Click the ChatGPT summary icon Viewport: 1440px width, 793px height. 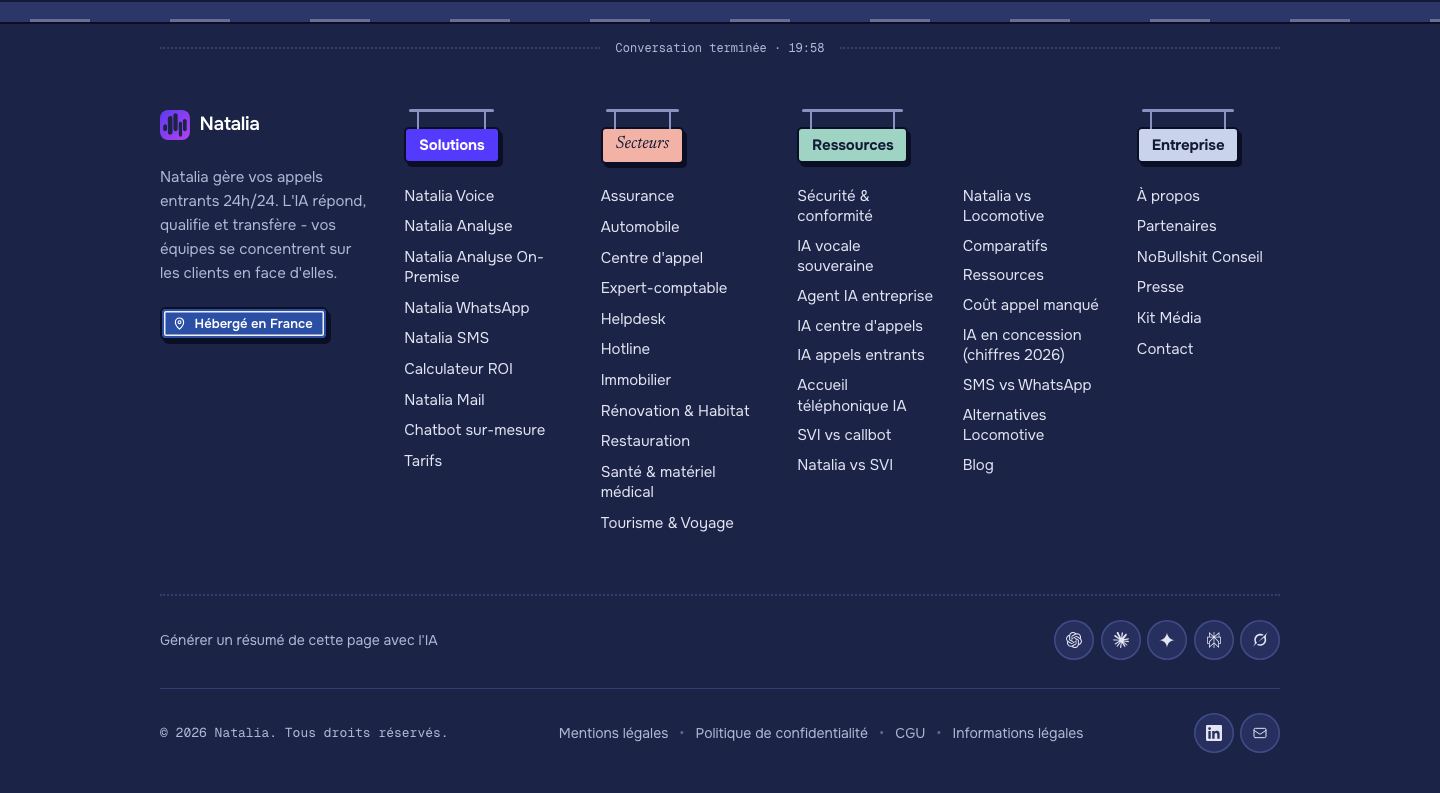pos(1074,640)
